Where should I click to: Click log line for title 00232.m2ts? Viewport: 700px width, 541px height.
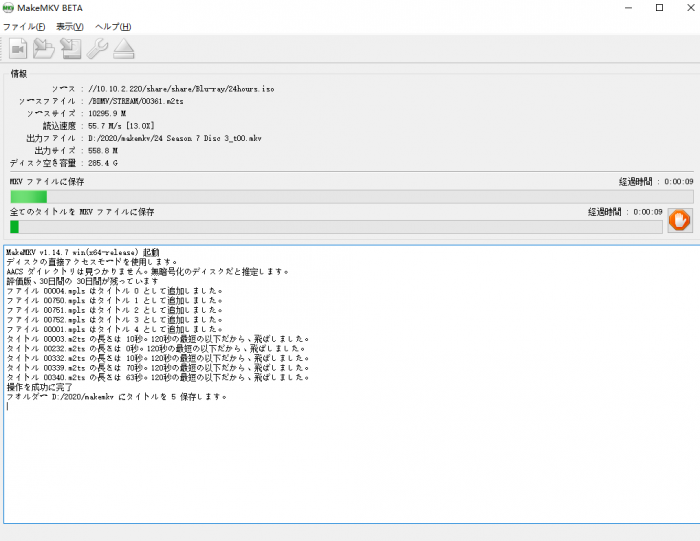click(156, 349)
